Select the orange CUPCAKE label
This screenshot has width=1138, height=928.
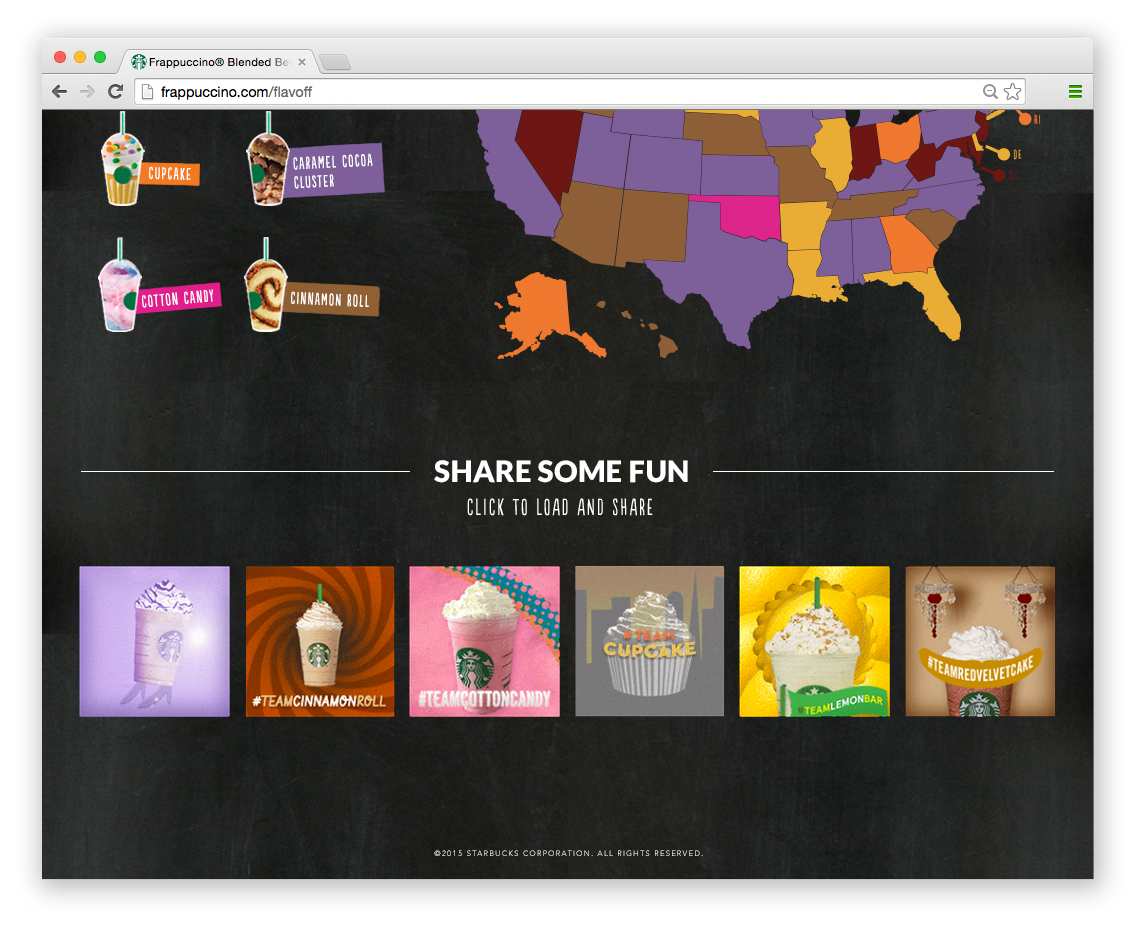170,173
